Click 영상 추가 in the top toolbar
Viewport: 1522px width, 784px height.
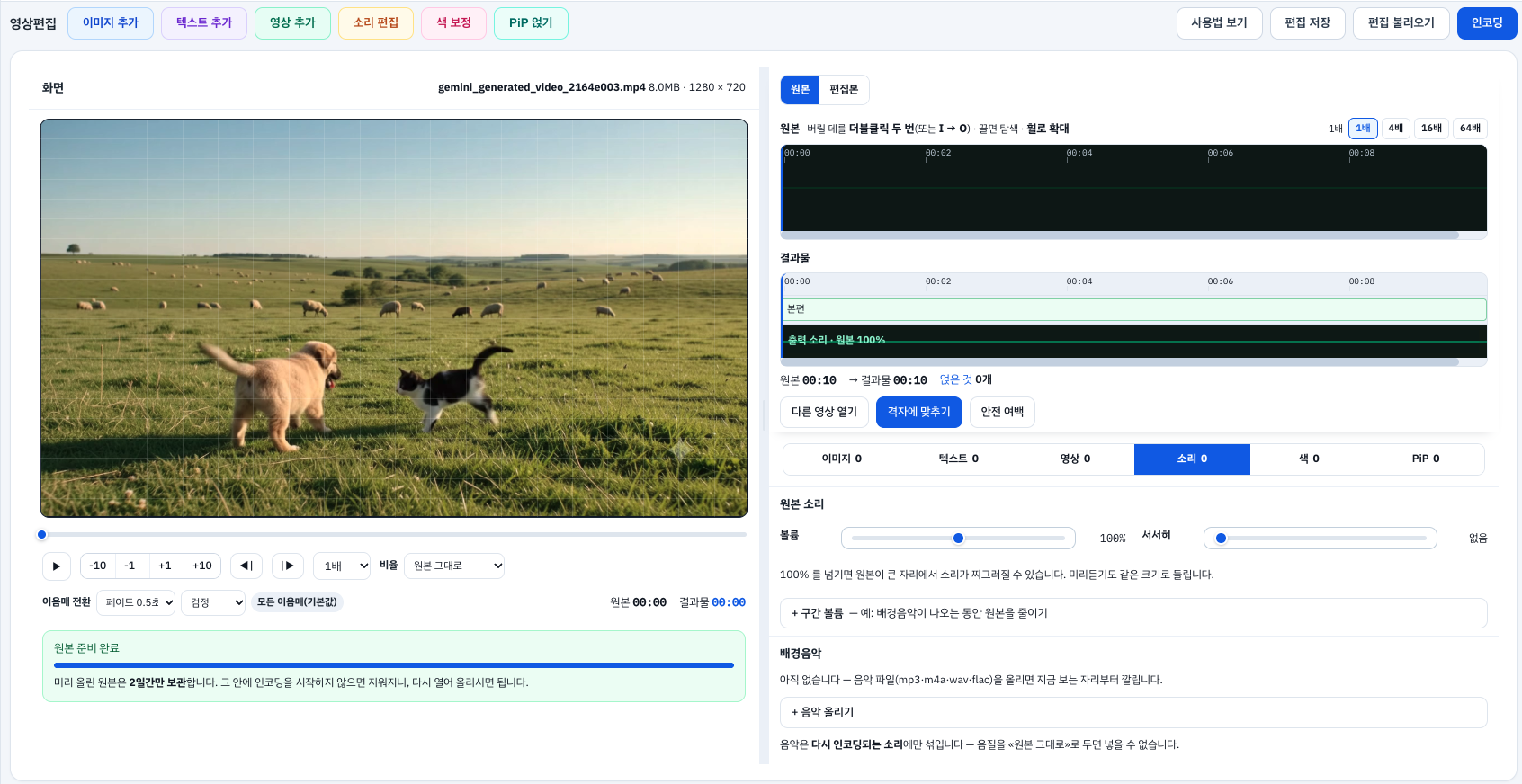(x=292, y=23)
